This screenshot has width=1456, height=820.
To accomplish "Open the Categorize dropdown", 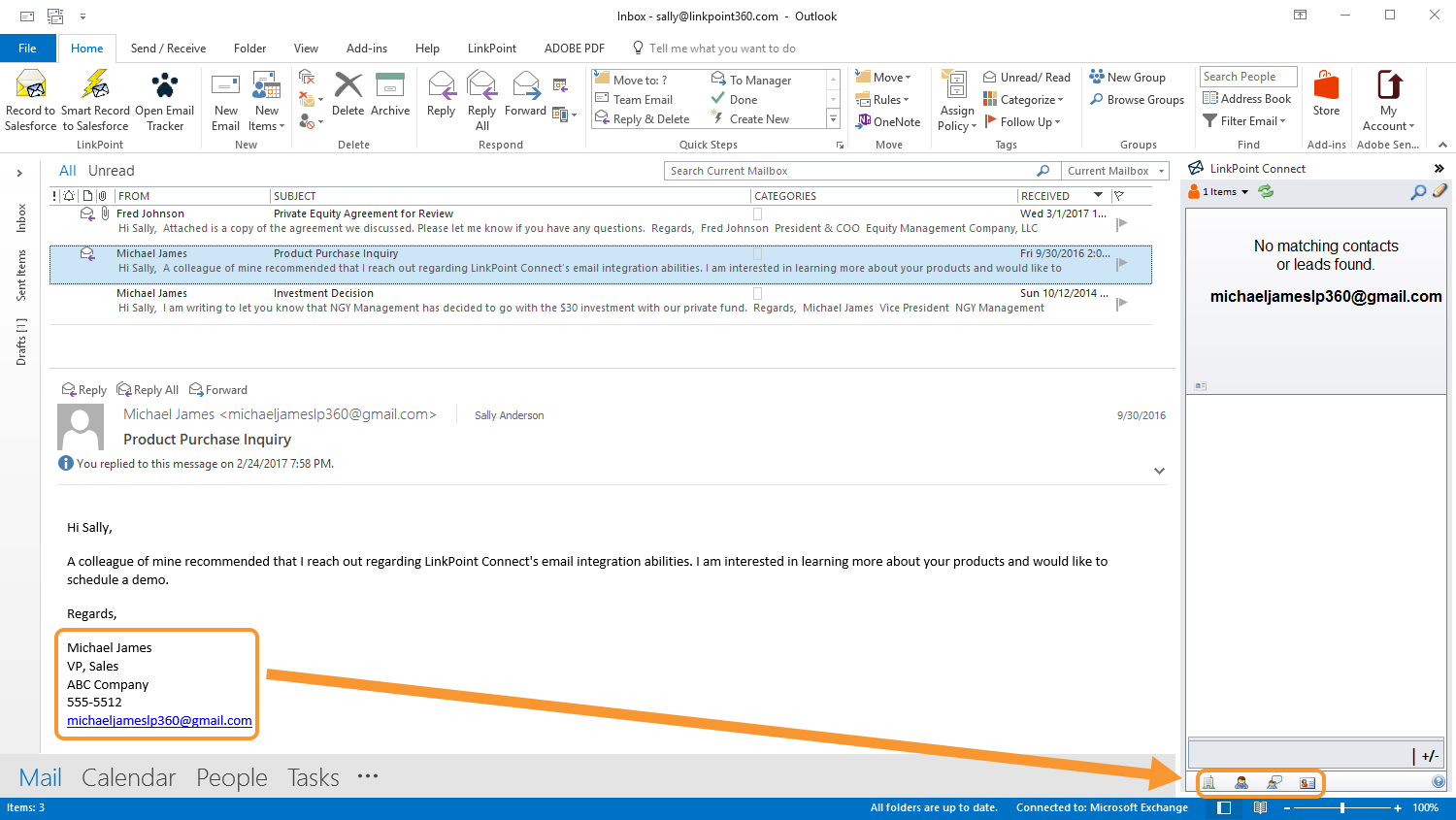I will (1023, 99).
